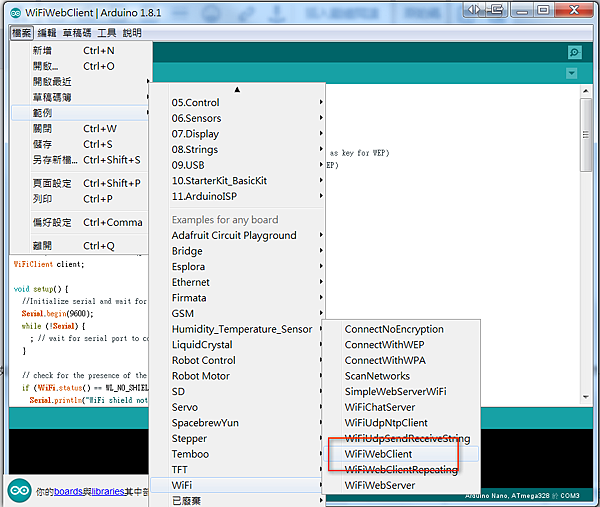Screen dimensions: 600x507
Task: Expand the SpacebrewYun submenu
Action: pos(237,423)
